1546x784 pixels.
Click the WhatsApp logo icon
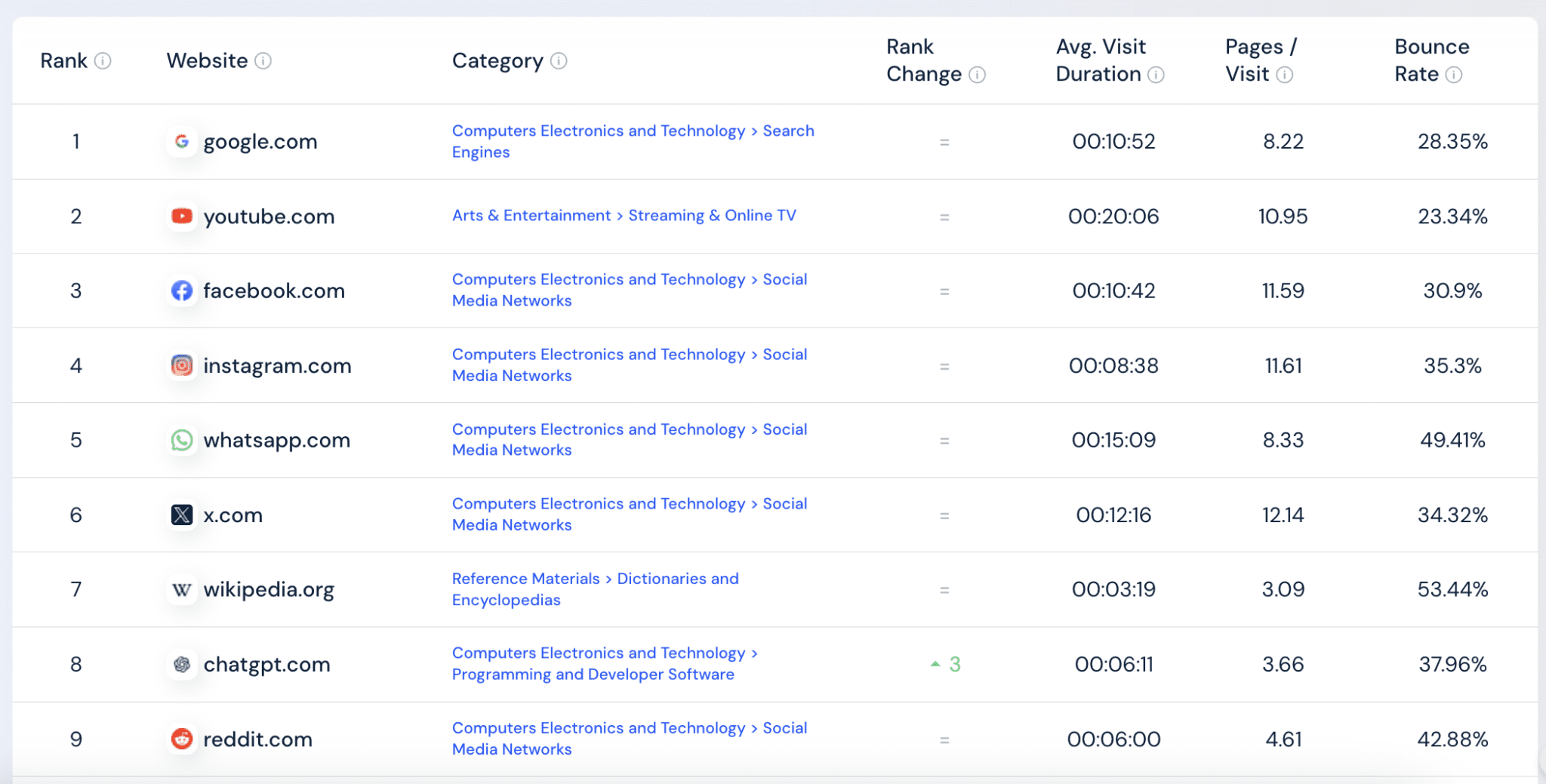pyautogui.click(x=182, y=440)
